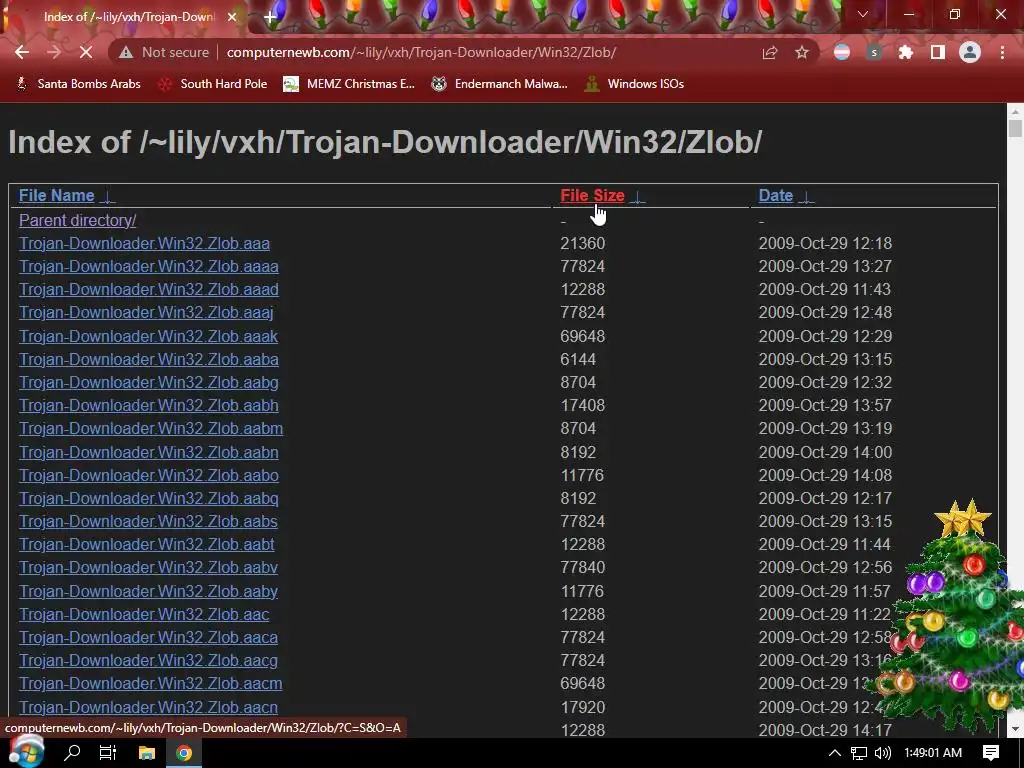Image resolution: width=1024 pixels, height=768 pixels.
Task: Select file size value 77840
Action: (x=583, y=568)
